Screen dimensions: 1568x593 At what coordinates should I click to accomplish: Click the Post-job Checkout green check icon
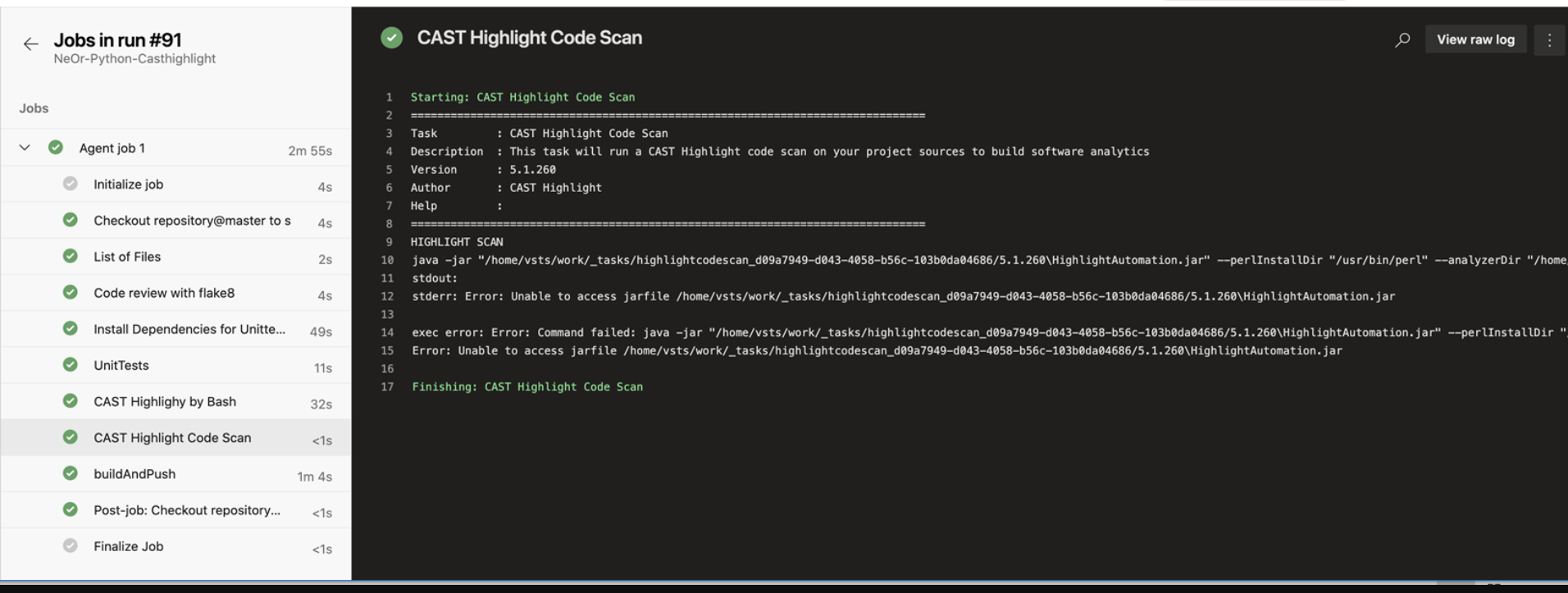[71, 509]
